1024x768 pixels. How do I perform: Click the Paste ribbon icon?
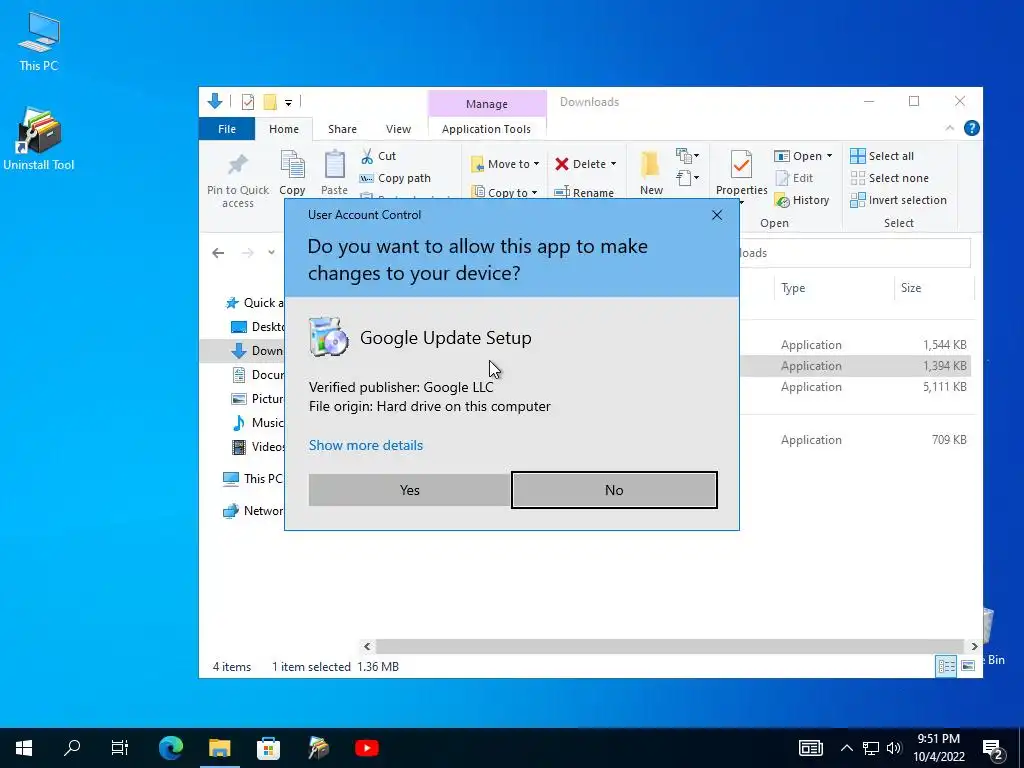coord(334,165)
